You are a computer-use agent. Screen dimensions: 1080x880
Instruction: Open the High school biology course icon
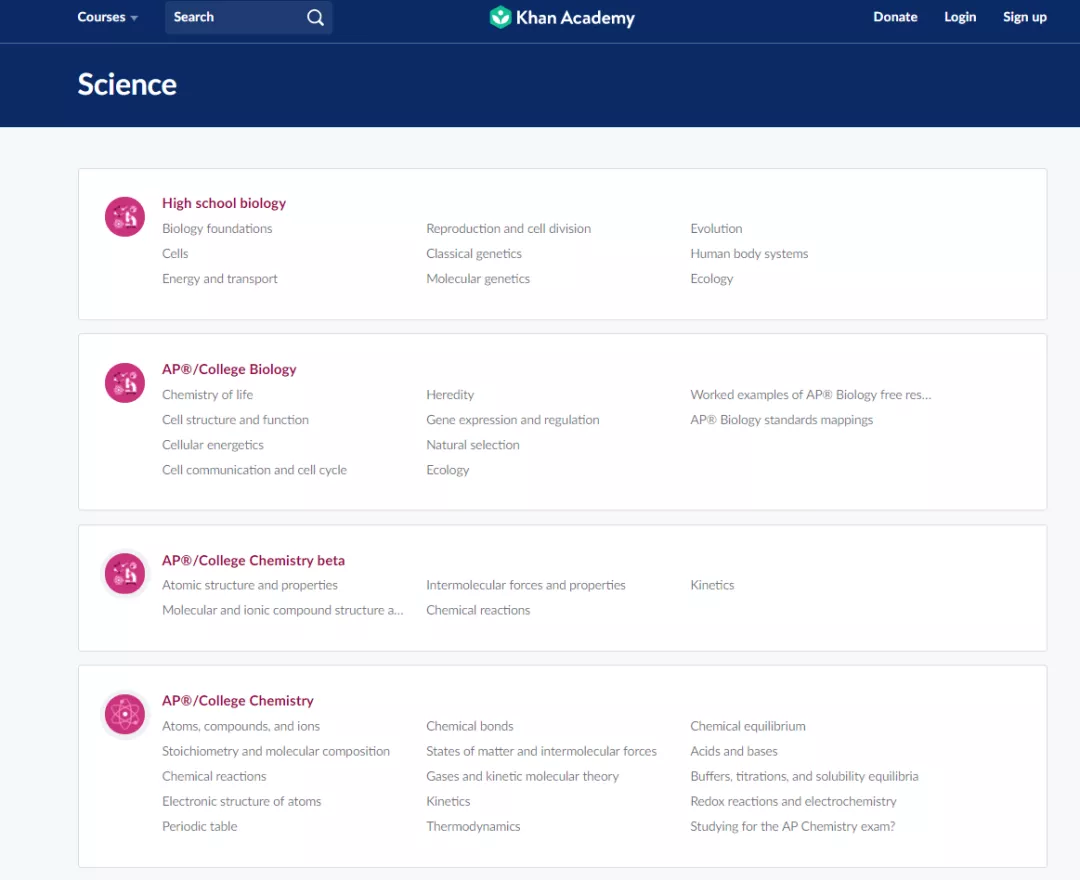(125, 217)
